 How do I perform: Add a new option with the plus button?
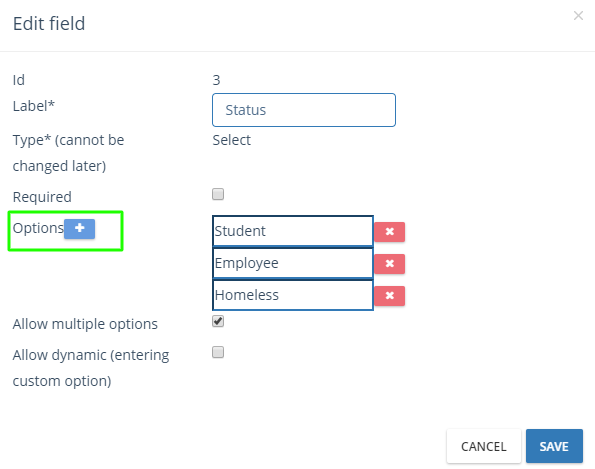tap(79, 229)
